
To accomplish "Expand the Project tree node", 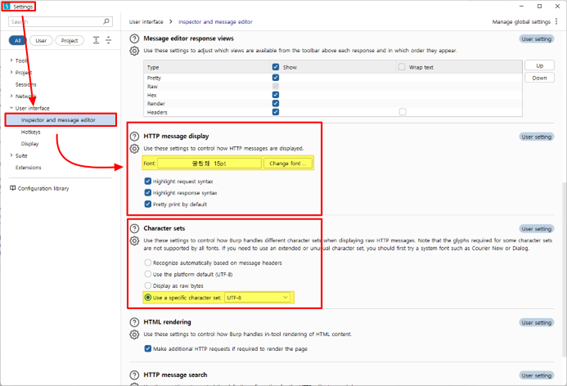I will [x=11, y=72].
